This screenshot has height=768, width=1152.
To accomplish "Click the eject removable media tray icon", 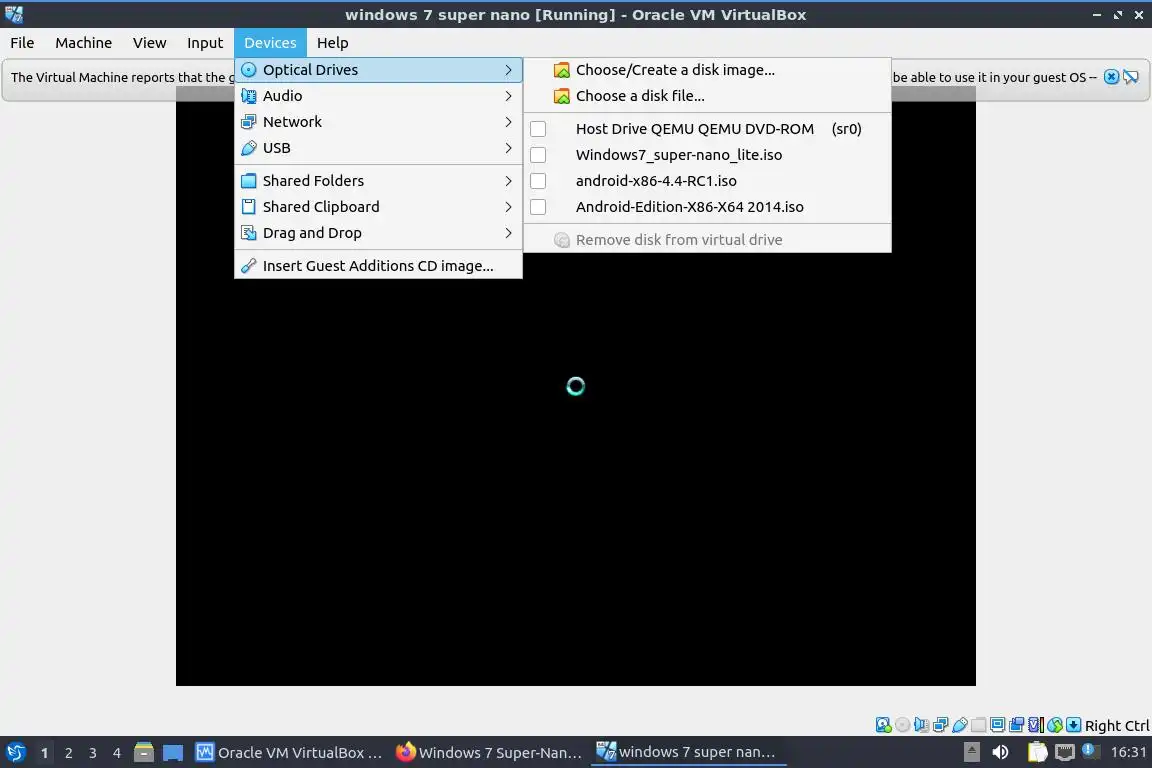I will click(972, 752).
